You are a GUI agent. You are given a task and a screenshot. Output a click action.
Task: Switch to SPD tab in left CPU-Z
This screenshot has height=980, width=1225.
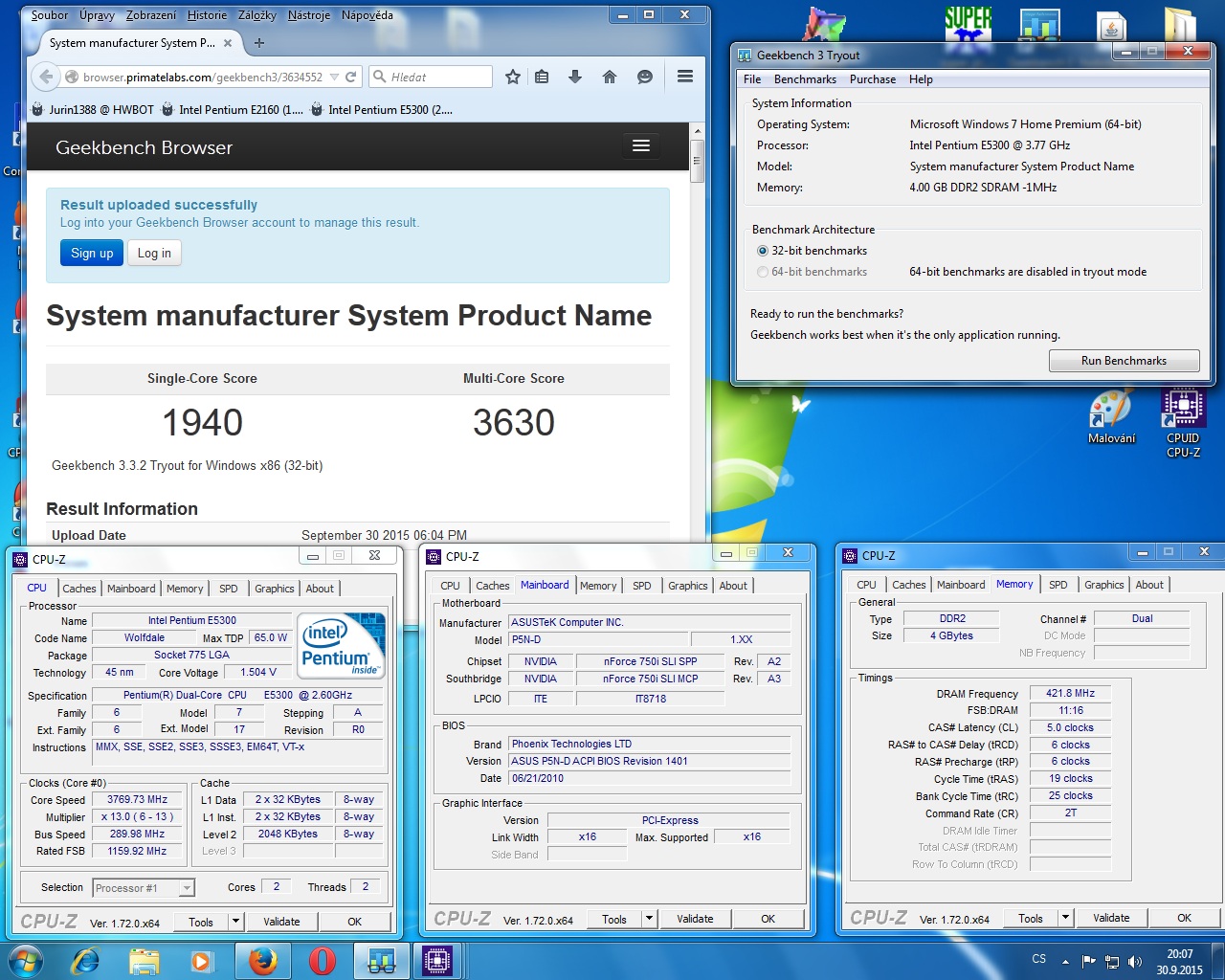tap(229, 589)
